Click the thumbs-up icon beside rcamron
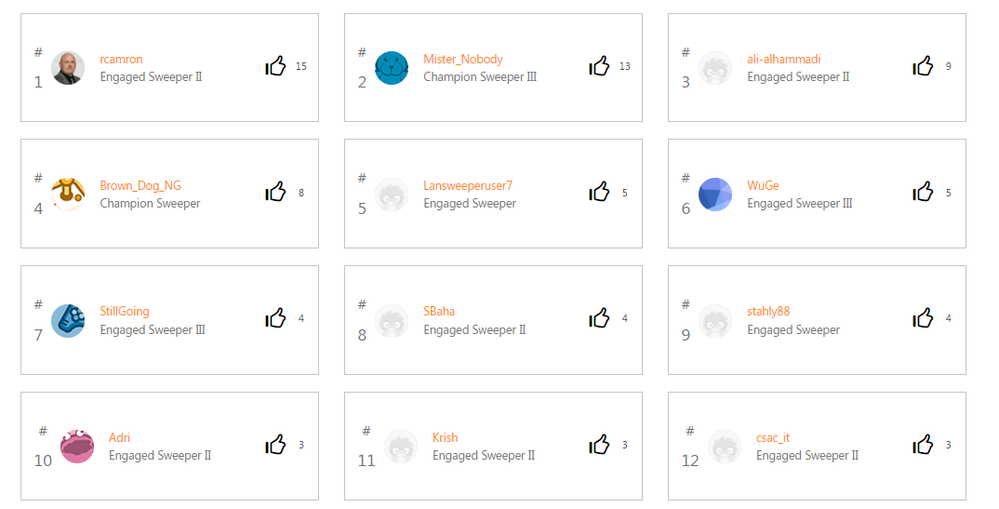Image resolution: width=999 pixels, height=509 pixels. (x=276, y=67)
